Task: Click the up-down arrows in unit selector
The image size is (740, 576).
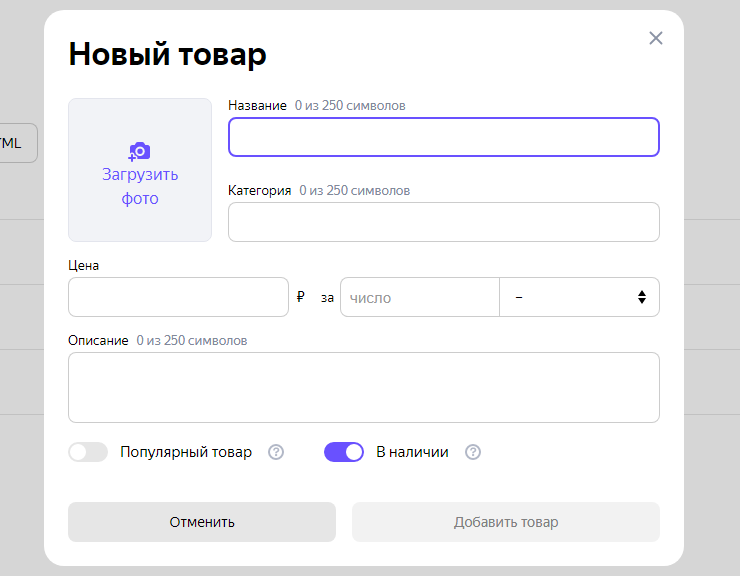Action: [641, 297]
